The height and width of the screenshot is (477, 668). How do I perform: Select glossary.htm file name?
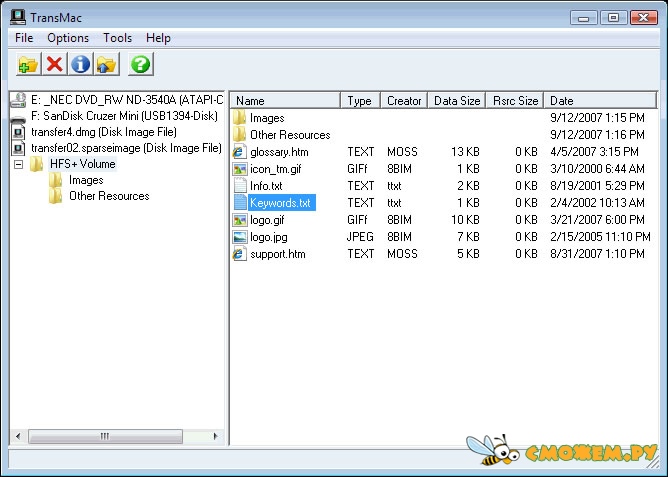(279, 152)
